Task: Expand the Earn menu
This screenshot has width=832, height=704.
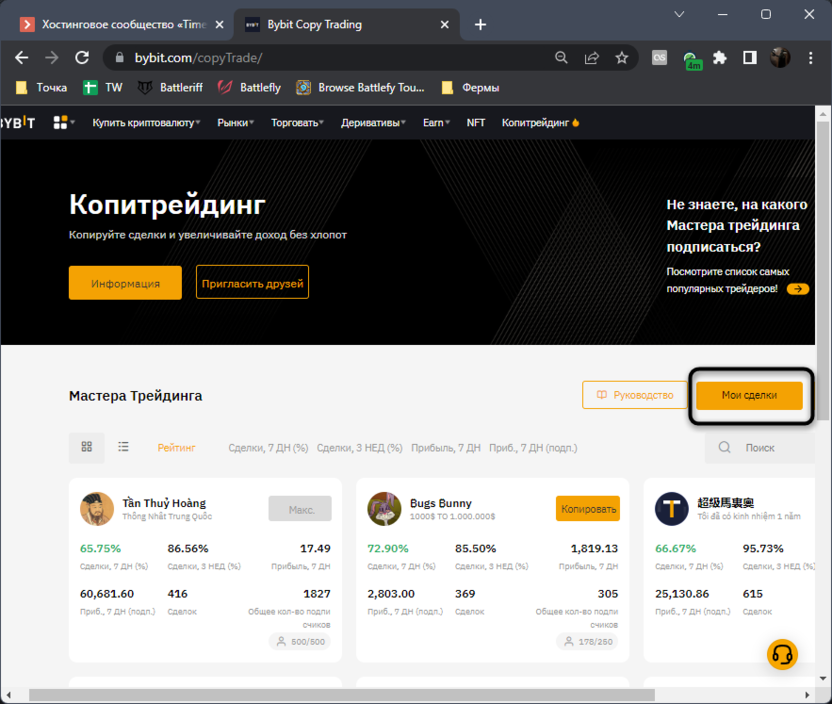Action: click(x=436, y=123)
